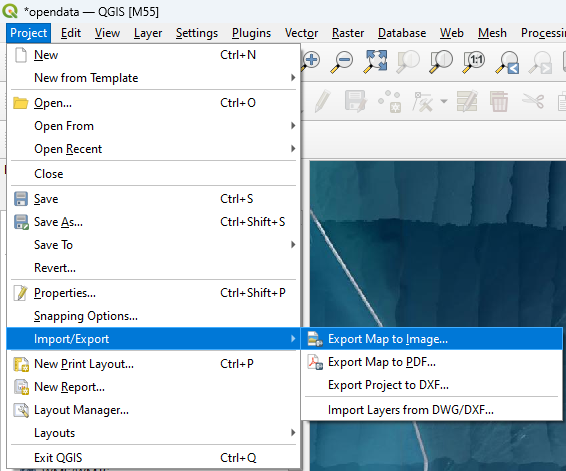Screen dimensions: 566x471
Task: Click the Zoom In magnifier icon
Action: (311, 61)
